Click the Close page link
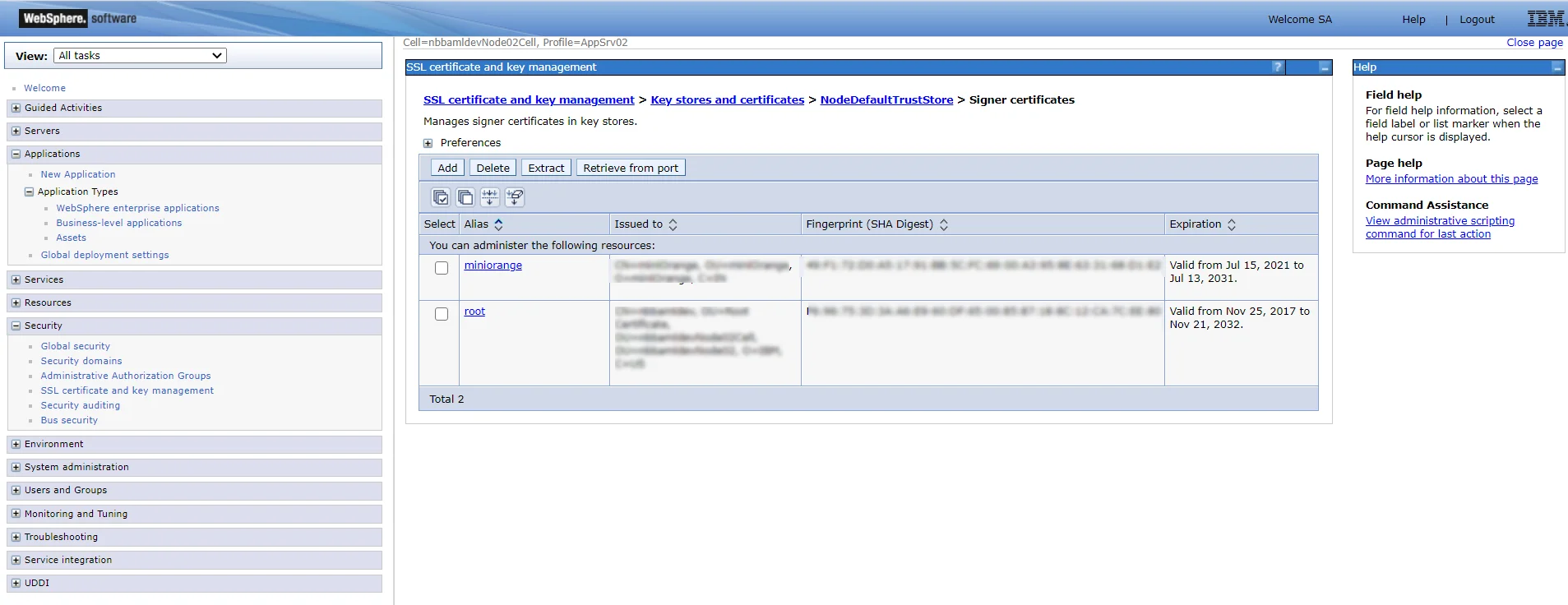Image resolution: width=1568 pixels, height=605 pixels. tap(1534, 43)
